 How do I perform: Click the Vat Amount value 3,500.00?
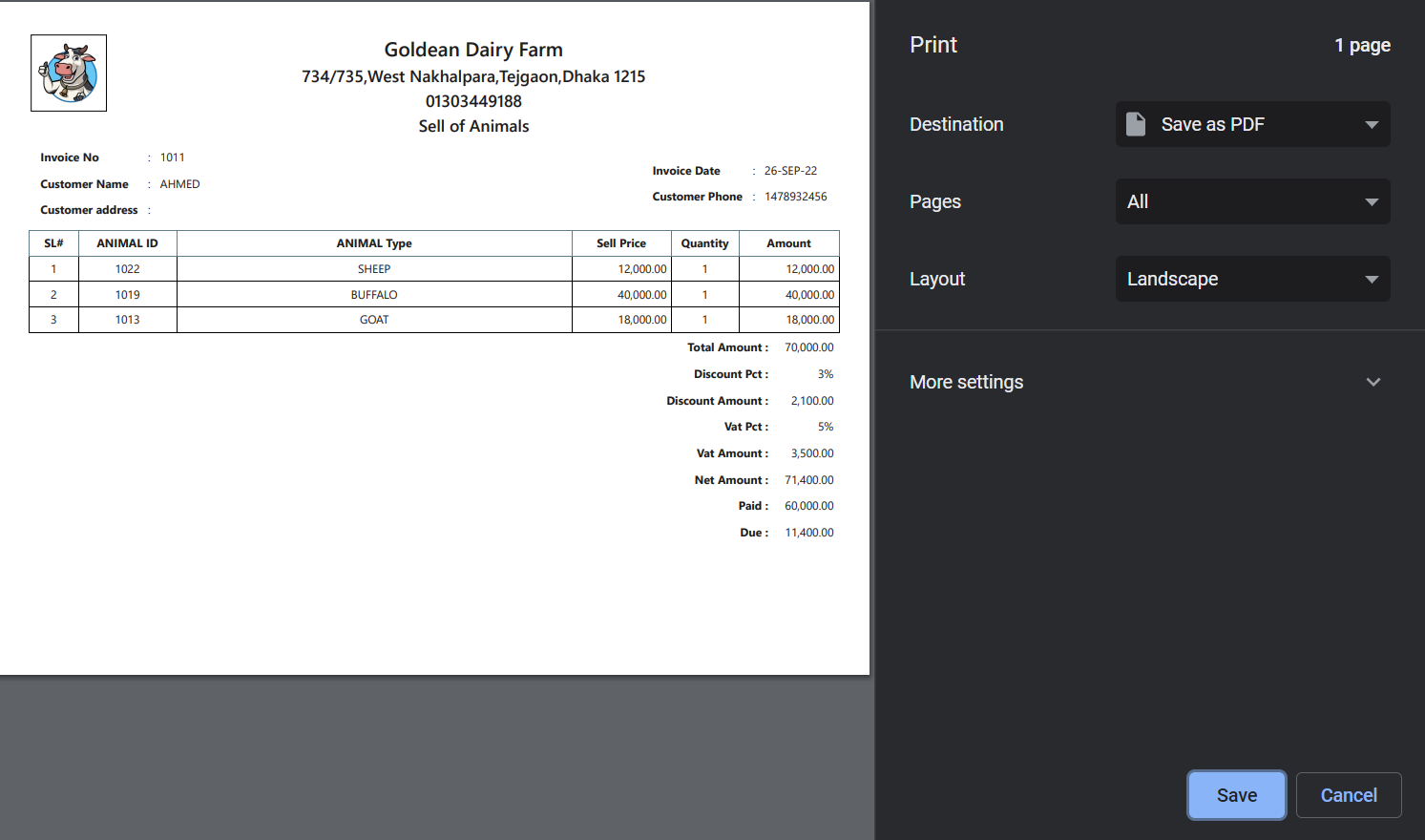(x=812, y=453)
